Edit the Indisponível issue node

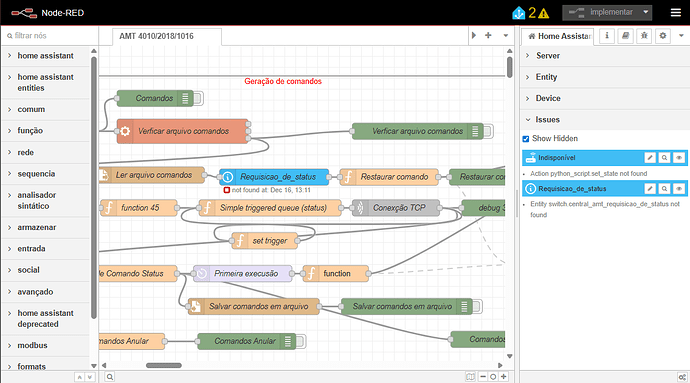coord(650,158)
